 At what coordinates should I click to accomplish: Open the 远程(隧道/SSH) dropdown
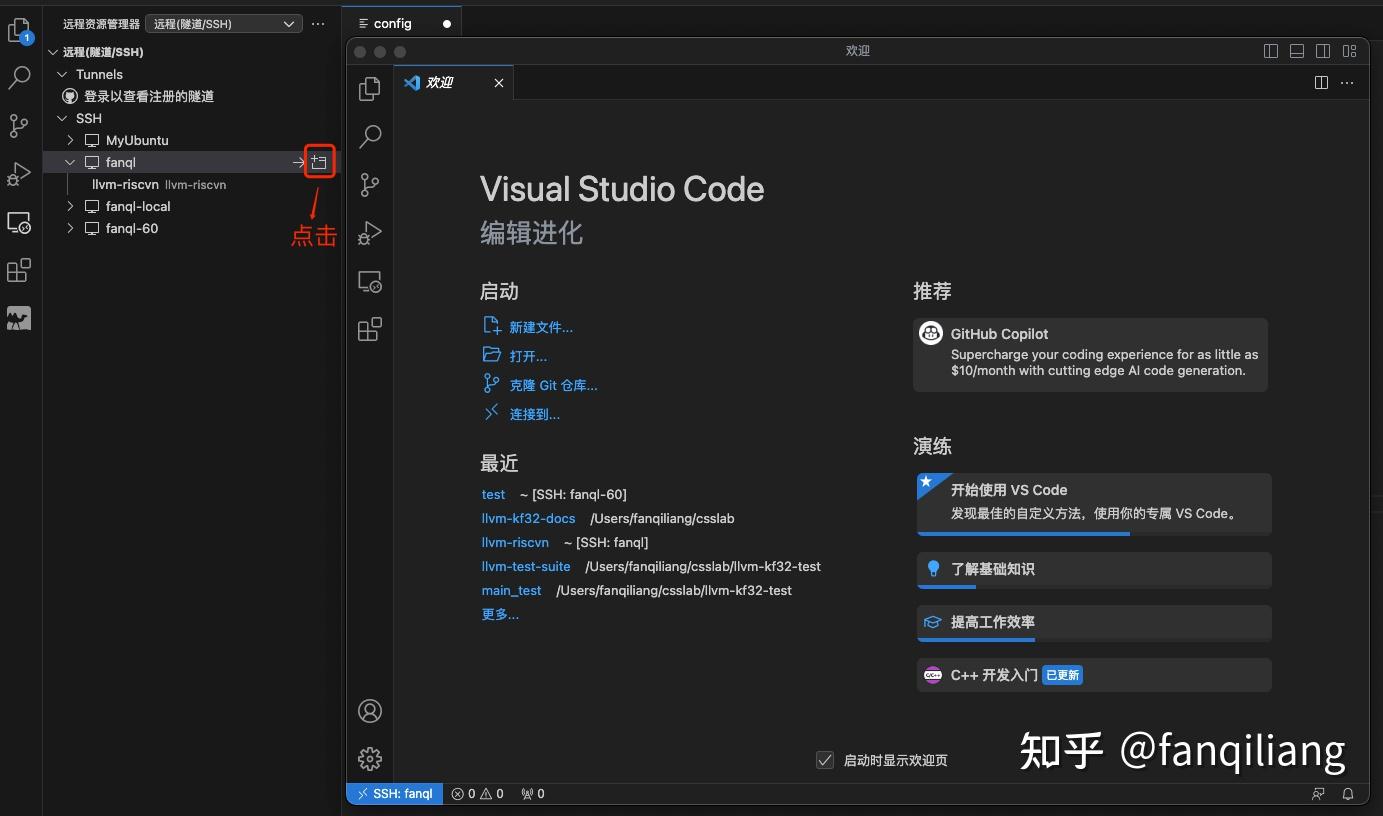[x=224, y=23]
